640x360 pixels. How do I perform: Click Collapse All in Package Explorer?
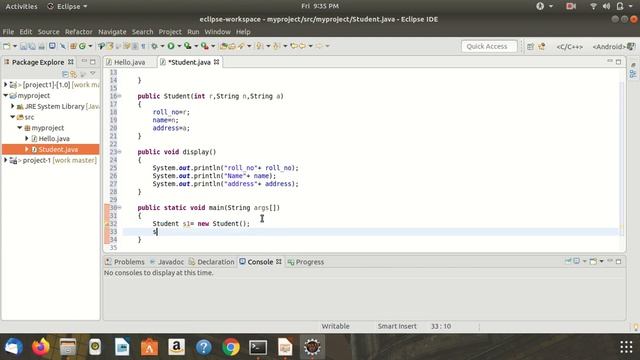coord(65,74)
